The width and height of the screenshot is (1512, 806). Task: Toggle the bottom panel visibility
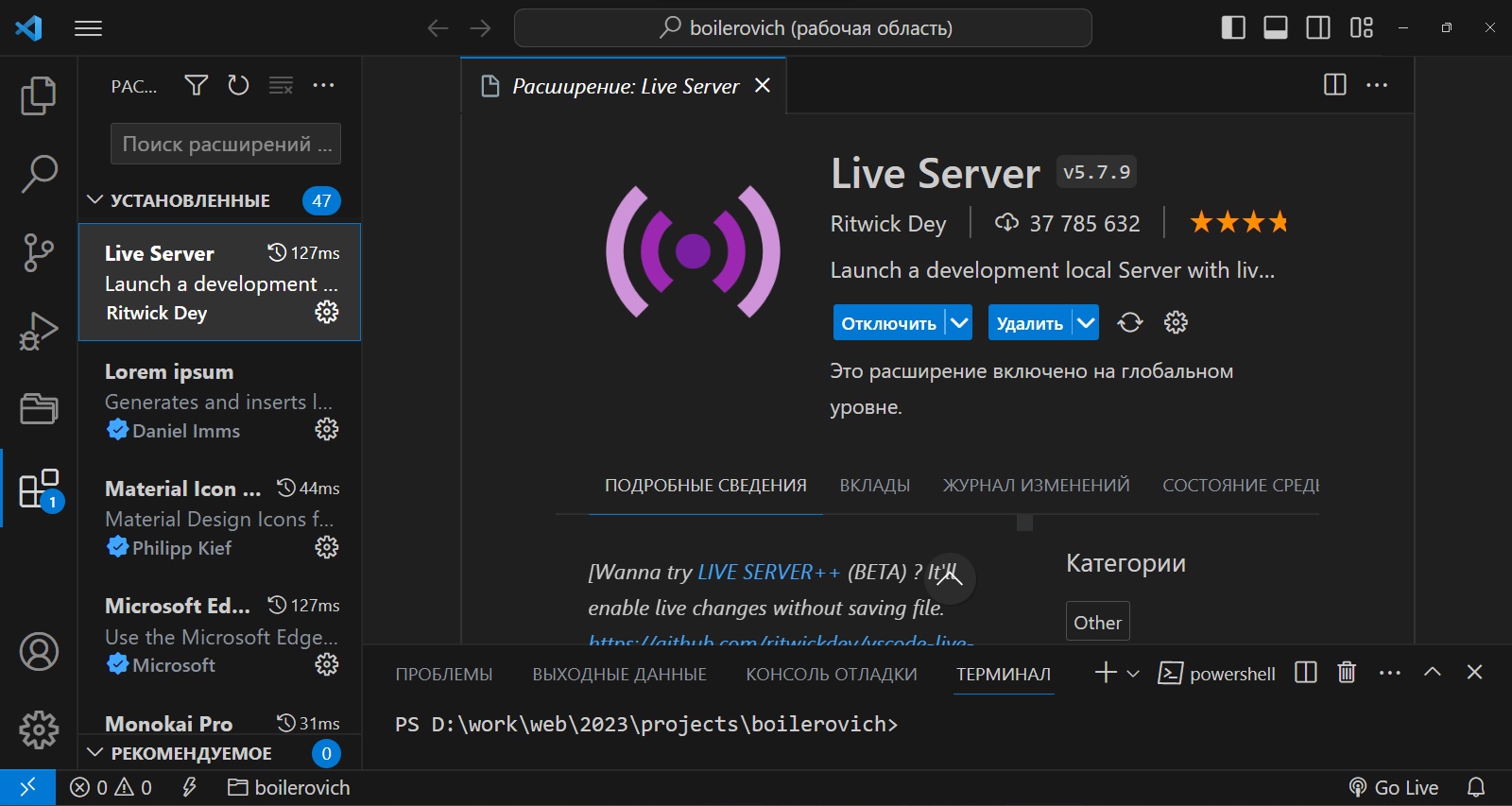click(1276, 28)
